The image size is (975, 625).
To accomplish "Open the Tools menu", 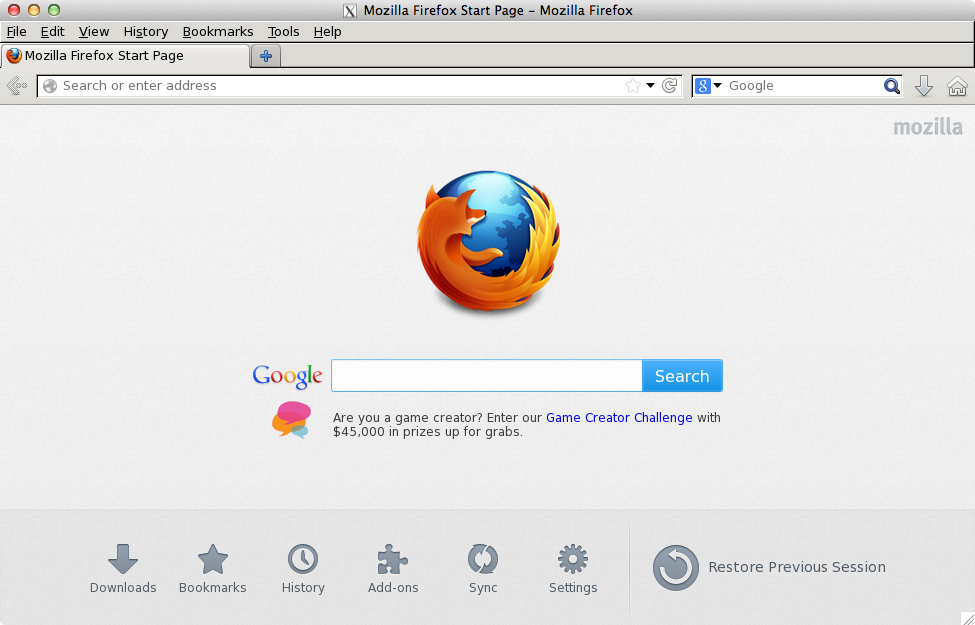I will pyautogui.click(x=284, y=32).
